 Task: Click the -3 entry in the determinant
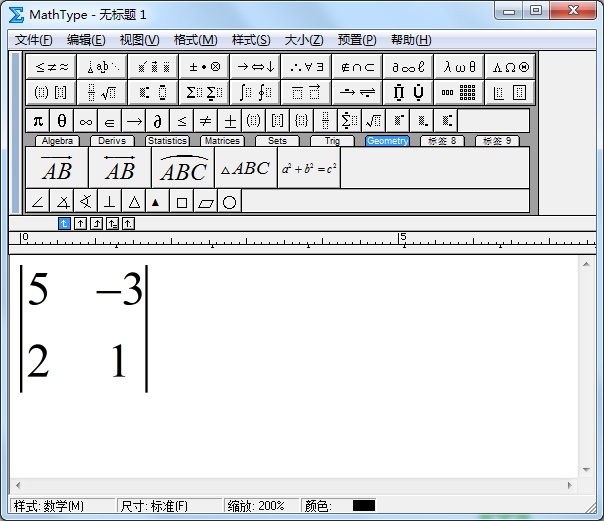[118, 291]
